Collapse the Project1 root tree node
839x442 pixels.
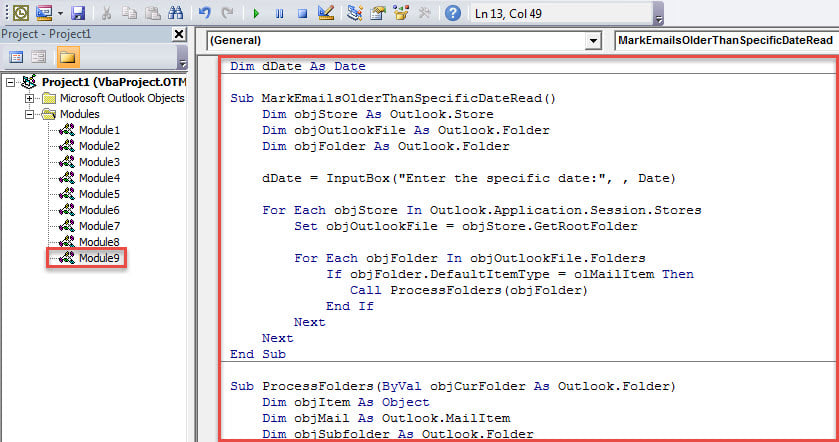(10, 82)
